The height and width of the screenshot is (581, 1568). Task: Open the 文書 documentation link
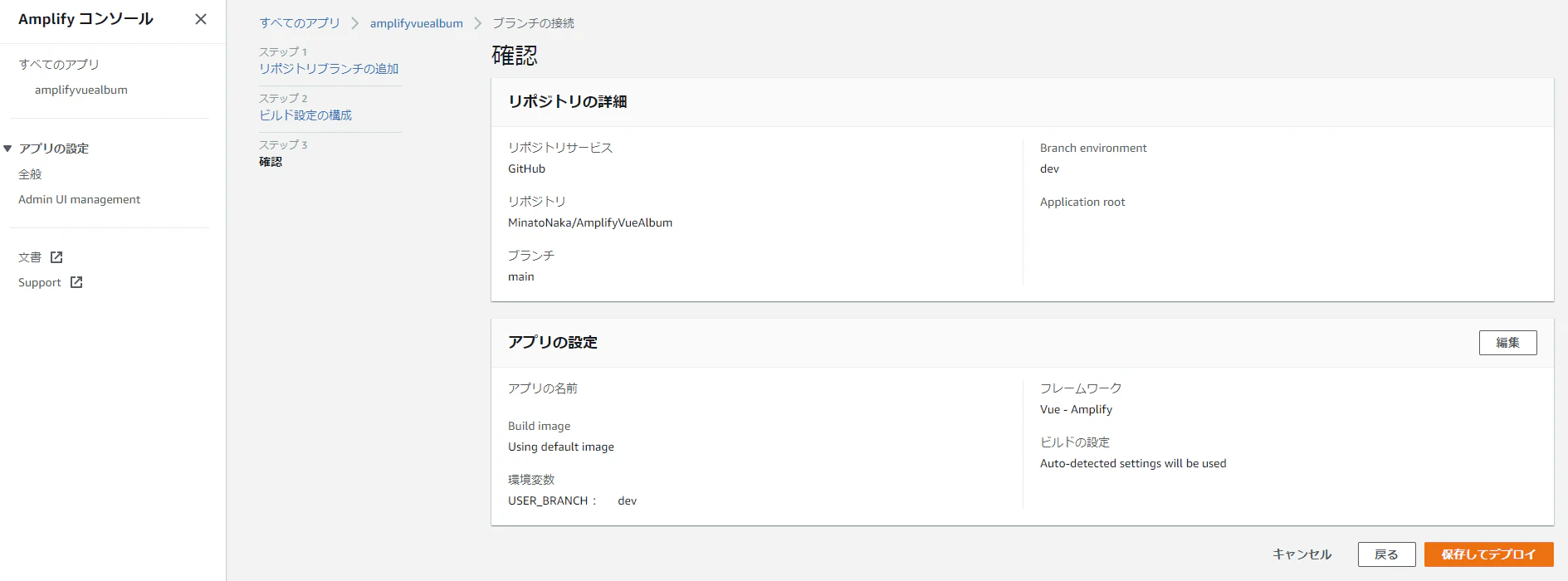coord(30,257)
